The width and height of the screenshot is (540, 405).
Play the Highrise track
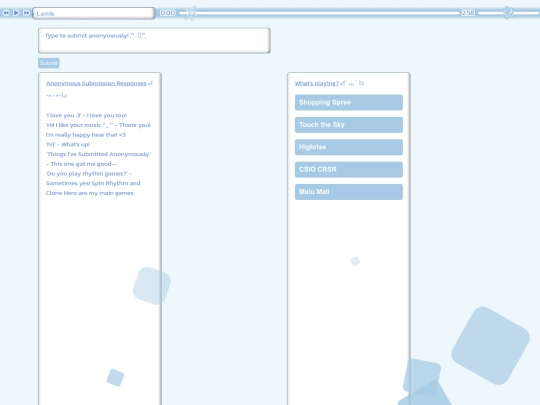pos(349,147)
